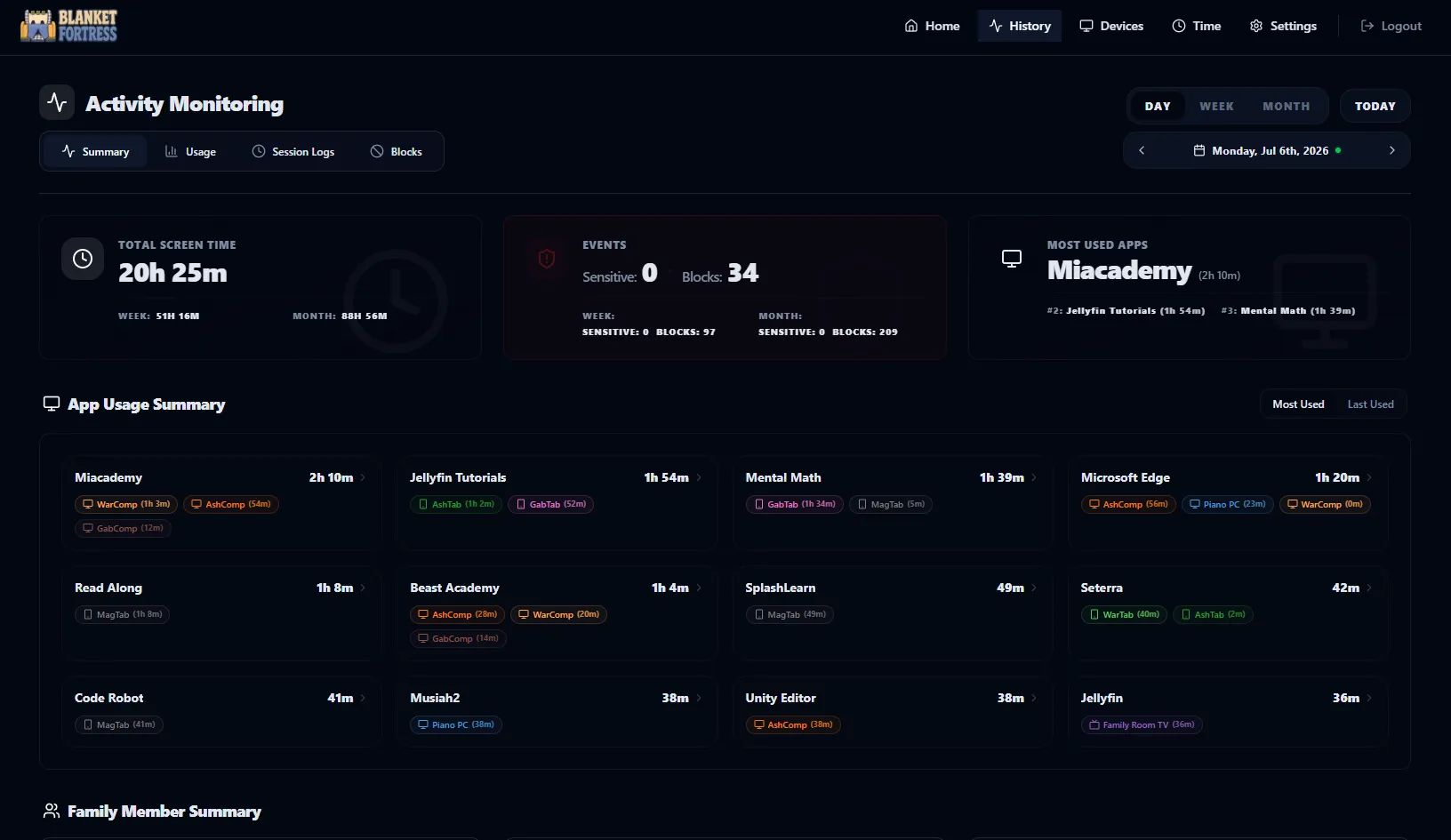
Task: Click the MagTab (5m) chip under Mental Math
Action: tap(891, 504)
